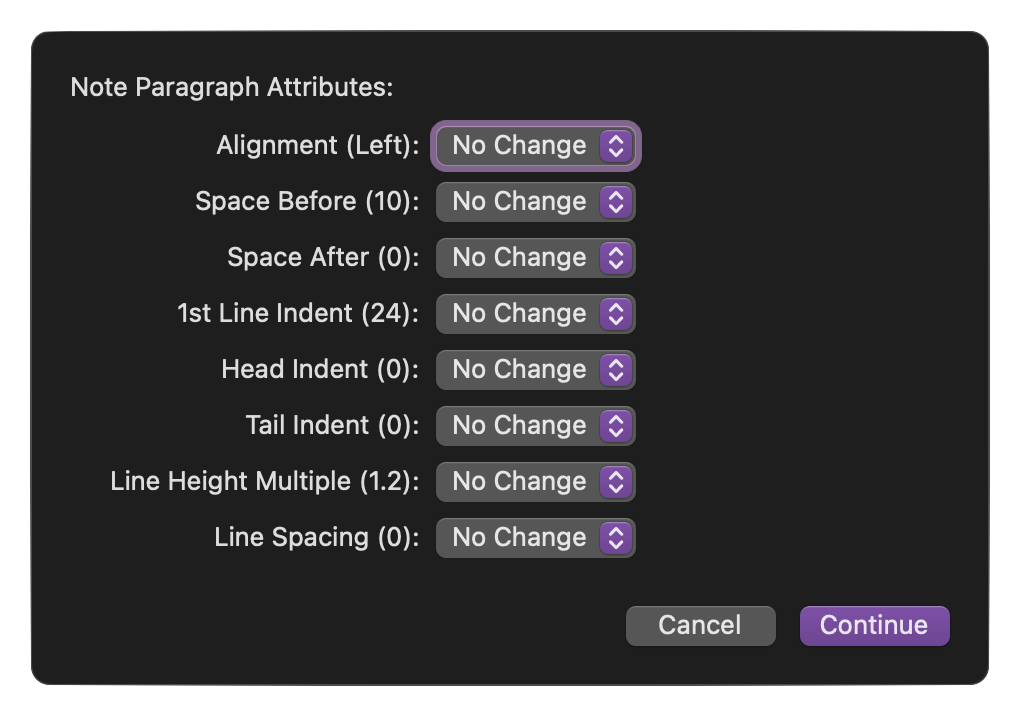Viewport: 1022px width, 718px height.
Task: Expand the Space After popup menu
Action: [535, 258]
